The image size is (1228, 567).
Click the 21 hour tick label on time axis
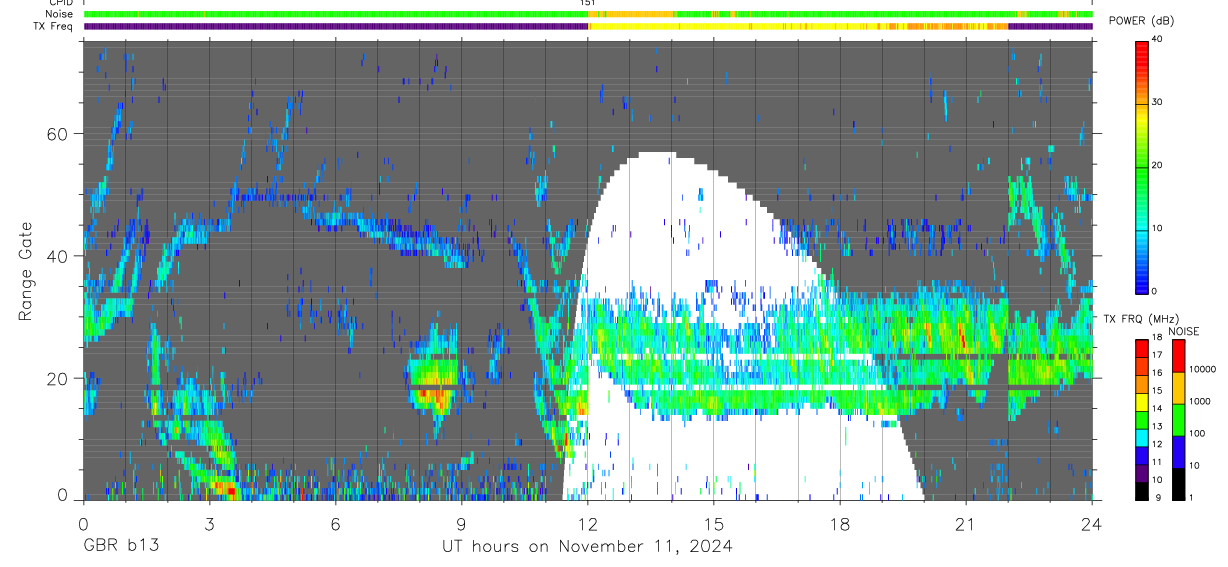(966, 523)
